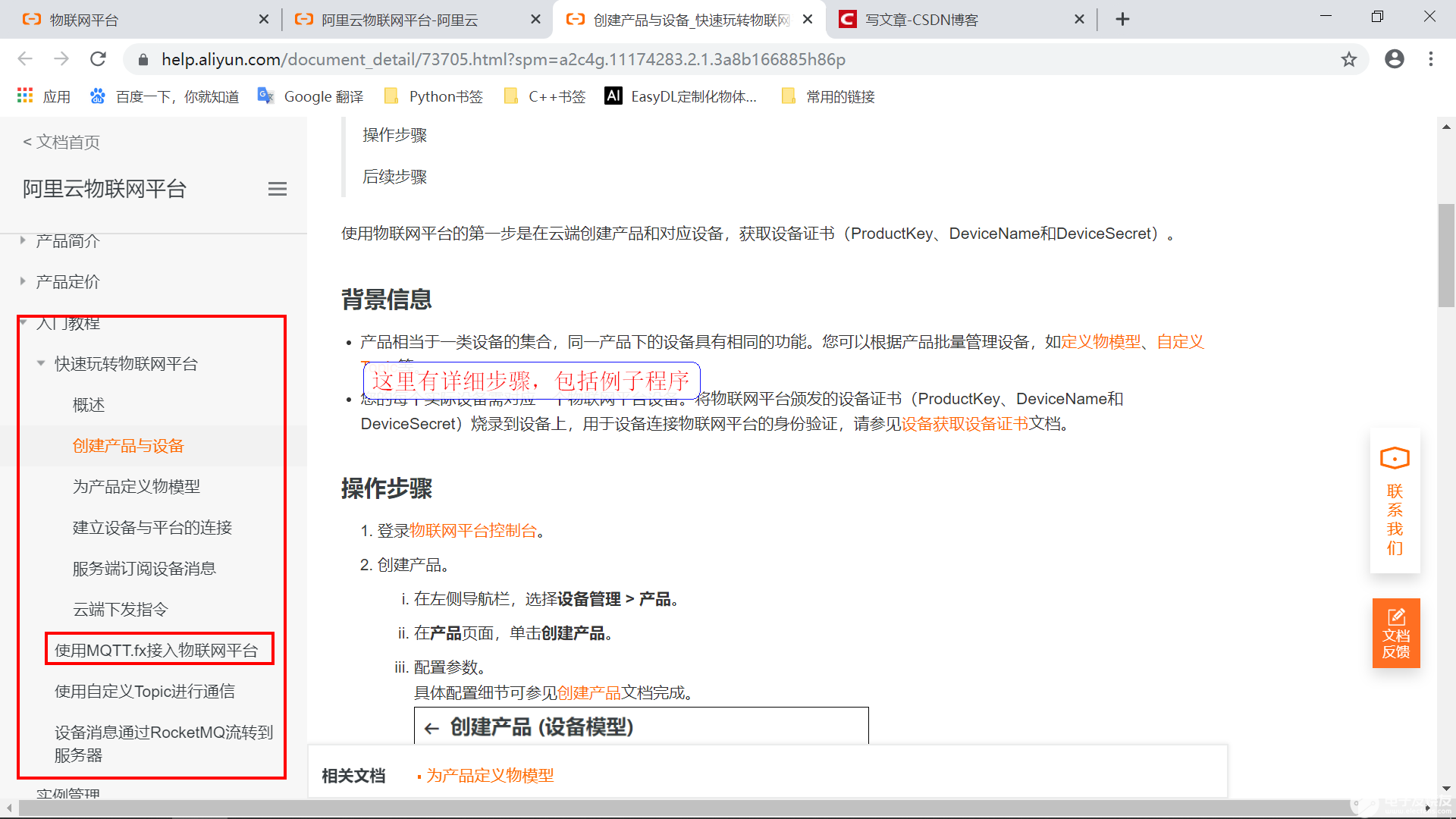Viewport: 1456px width, 819px height.
Task: Open the 物联网平台控制台 link
Action: (x=471, y=530)
